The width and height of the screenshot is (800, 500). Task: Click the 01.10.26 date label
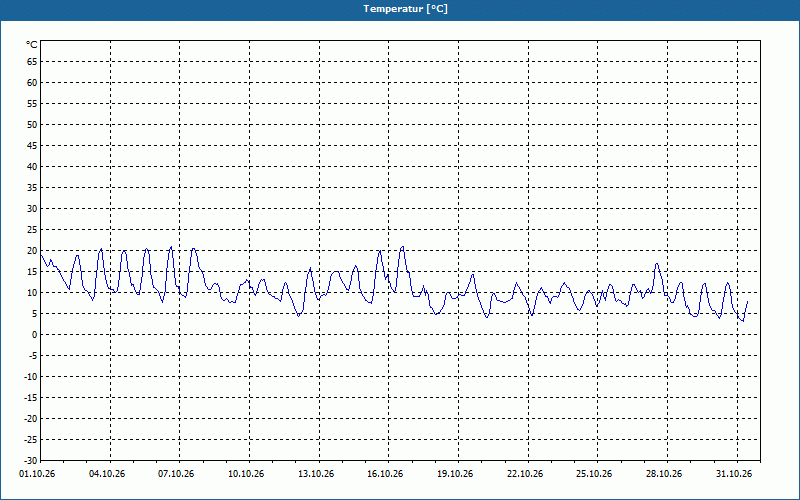click(37, 474)
